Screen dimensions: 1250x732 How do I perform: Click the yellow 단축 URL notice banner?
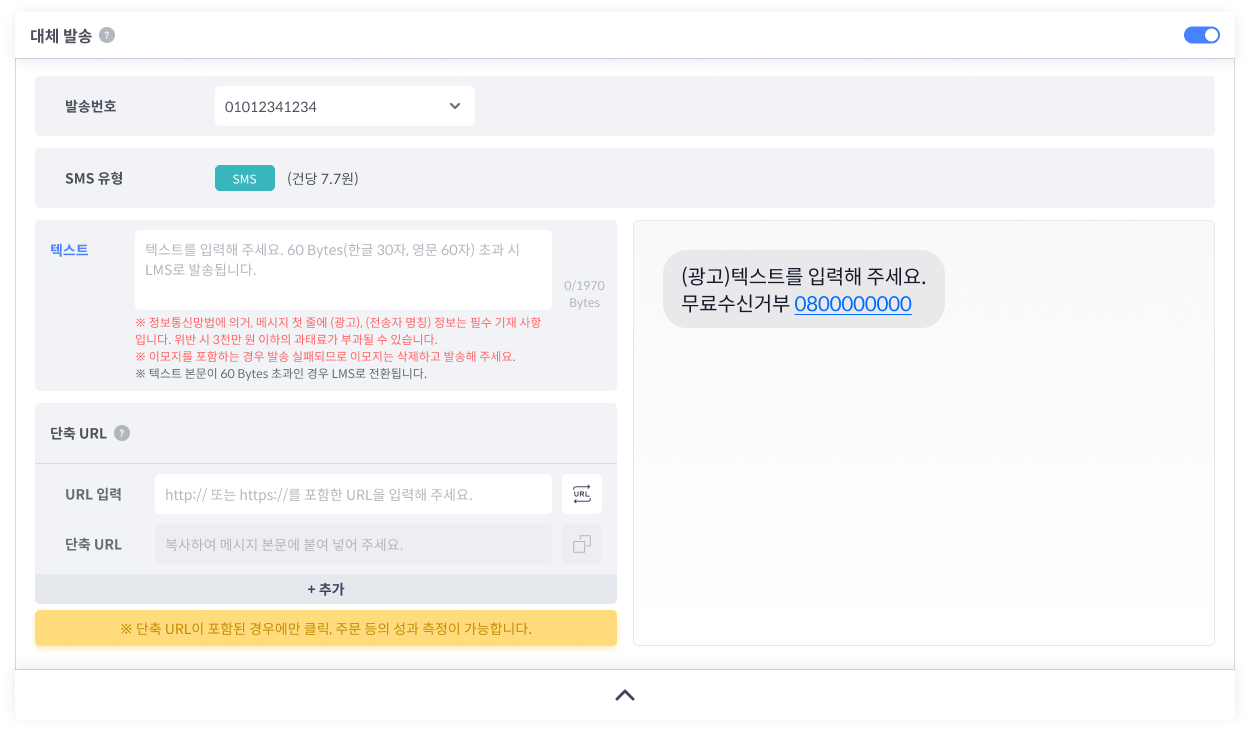[325, 629]
